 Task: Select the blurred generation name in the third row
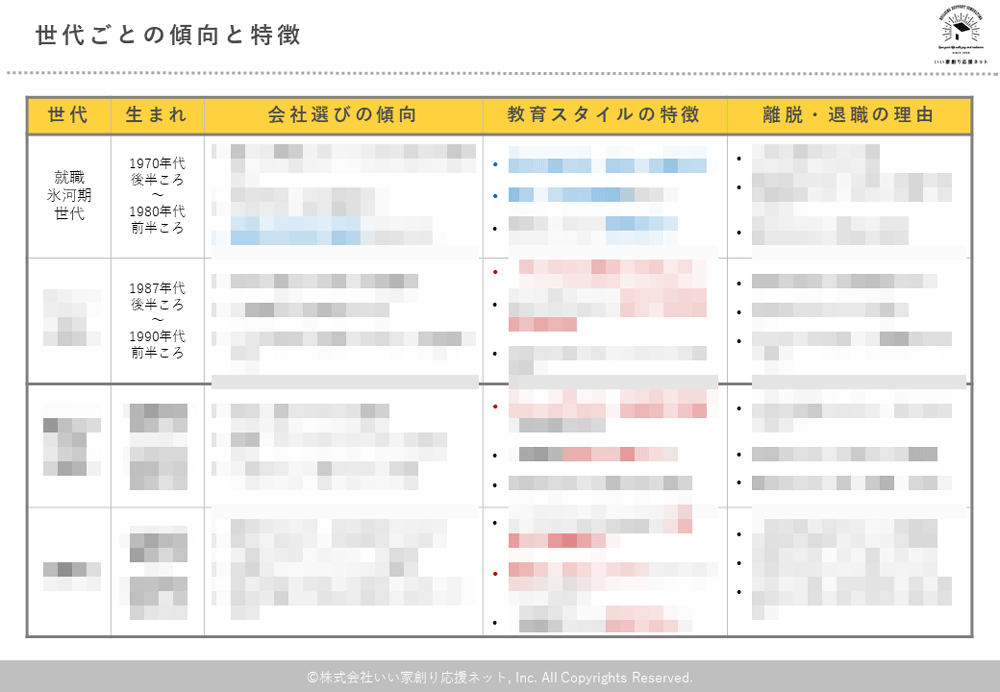[68, 445]
